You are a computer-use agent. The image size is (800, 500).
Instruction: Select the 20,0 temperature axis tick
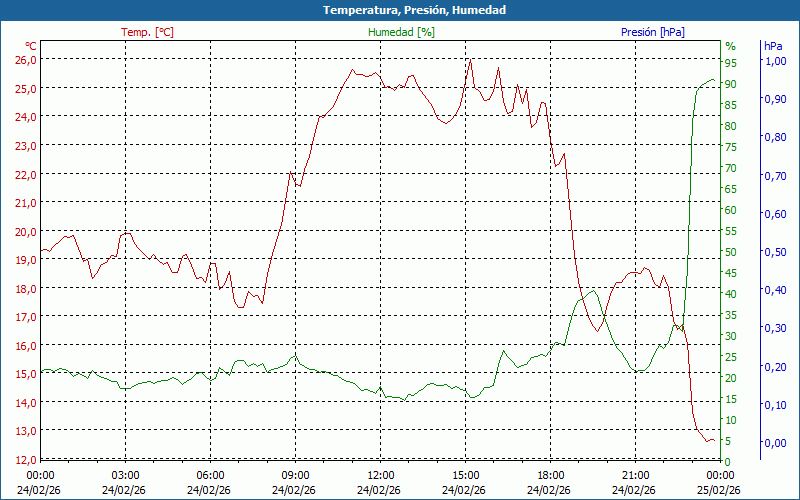coord(26,231)
